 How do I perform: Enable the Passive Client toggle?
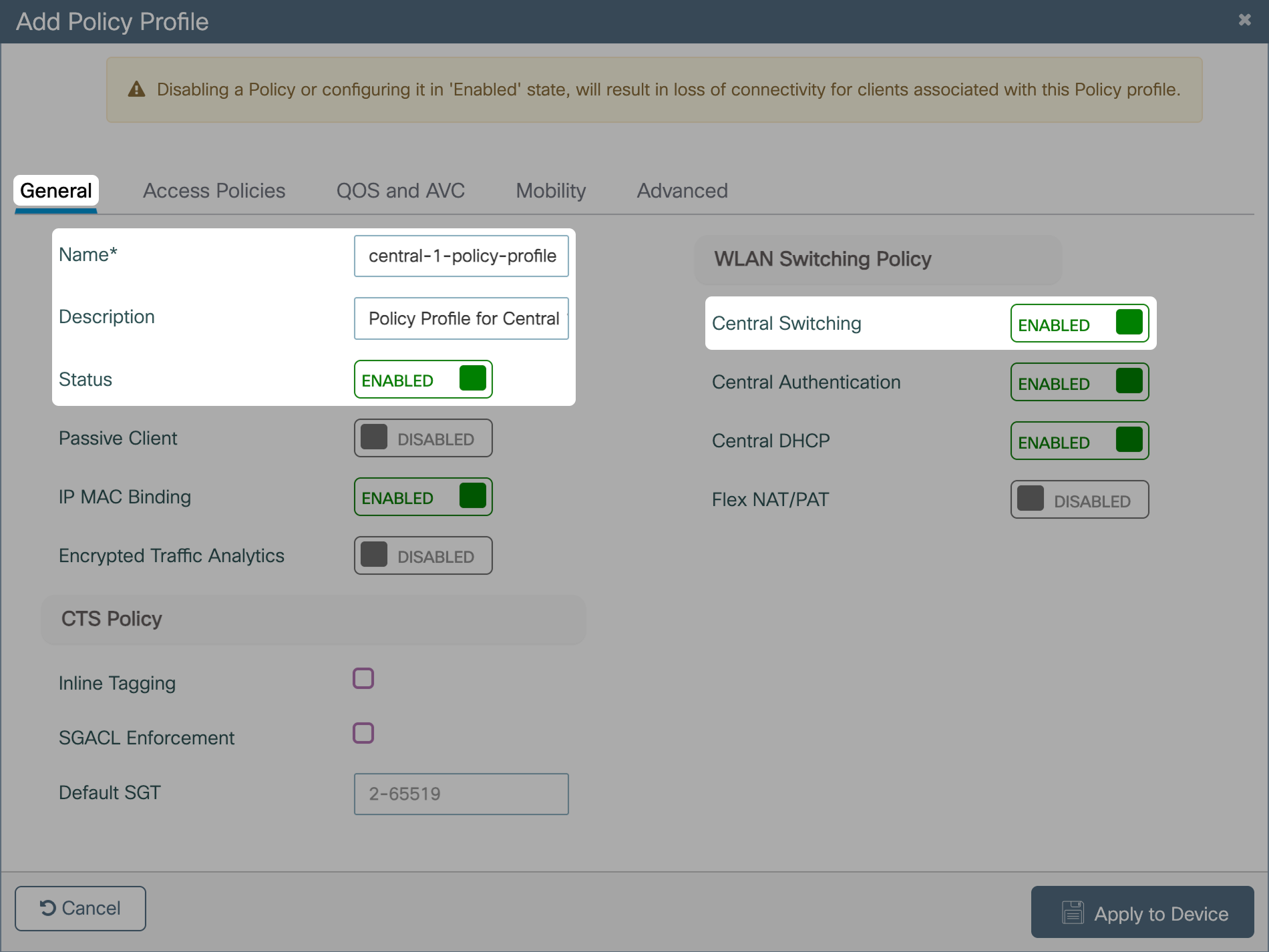(x=423, y=438)
